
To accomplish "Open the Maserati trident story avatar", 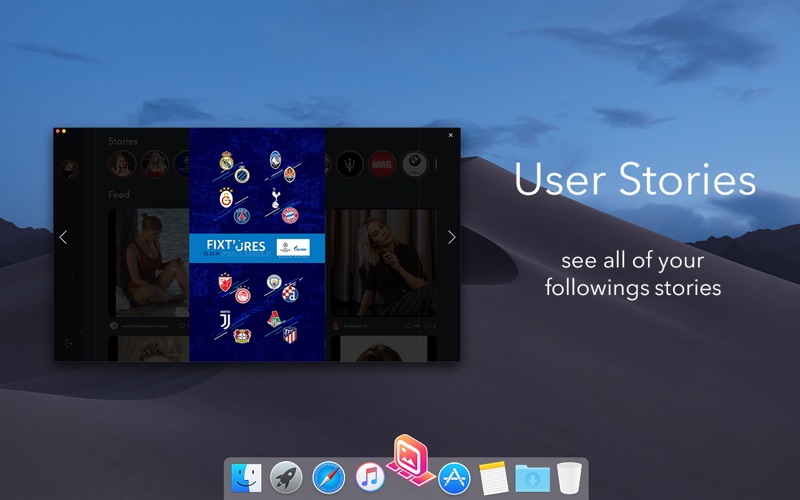I will pos(349,164).
